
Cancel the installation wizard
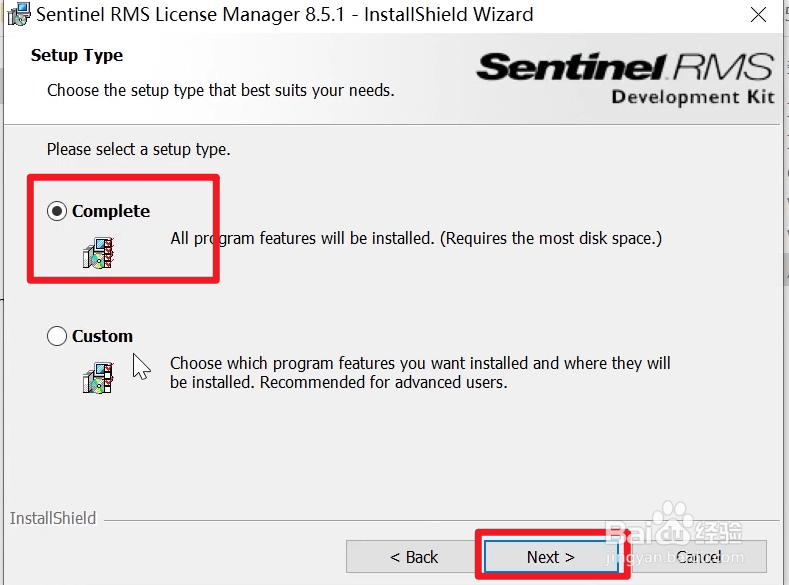[x=698, y=557]
